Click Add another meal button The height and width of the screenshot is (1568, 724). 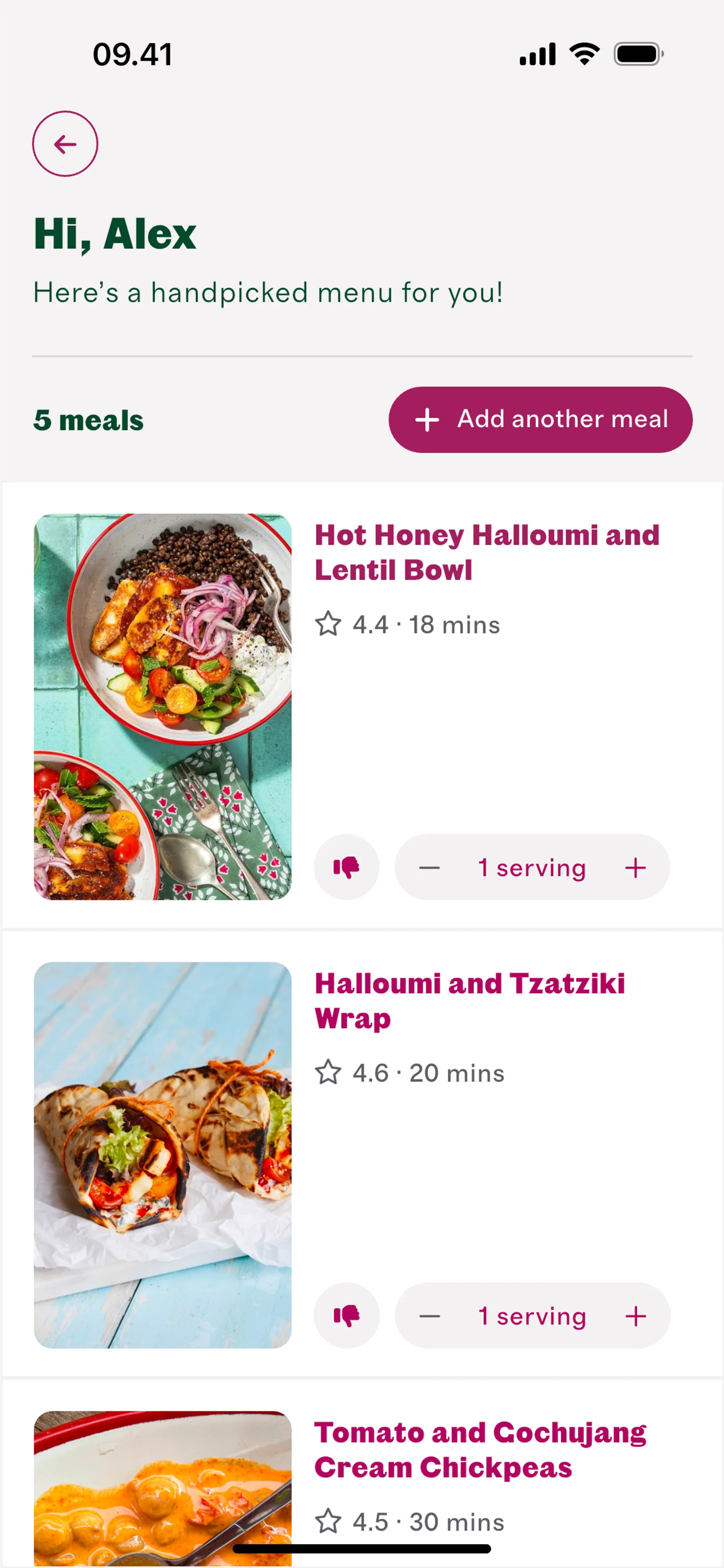click(540, 419)
